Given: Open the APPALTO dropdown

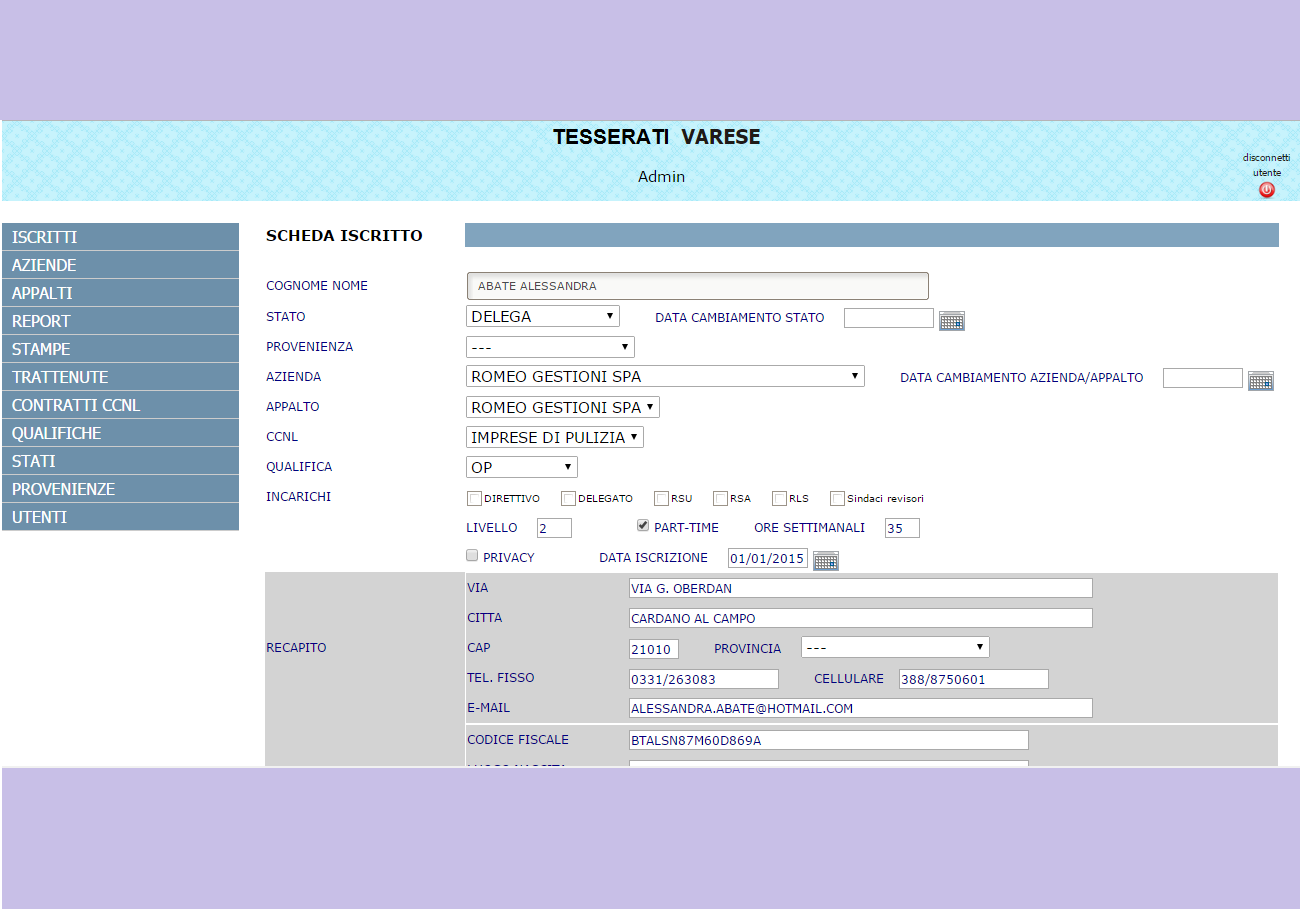Looking at the screenshot, I should [563, 407].
